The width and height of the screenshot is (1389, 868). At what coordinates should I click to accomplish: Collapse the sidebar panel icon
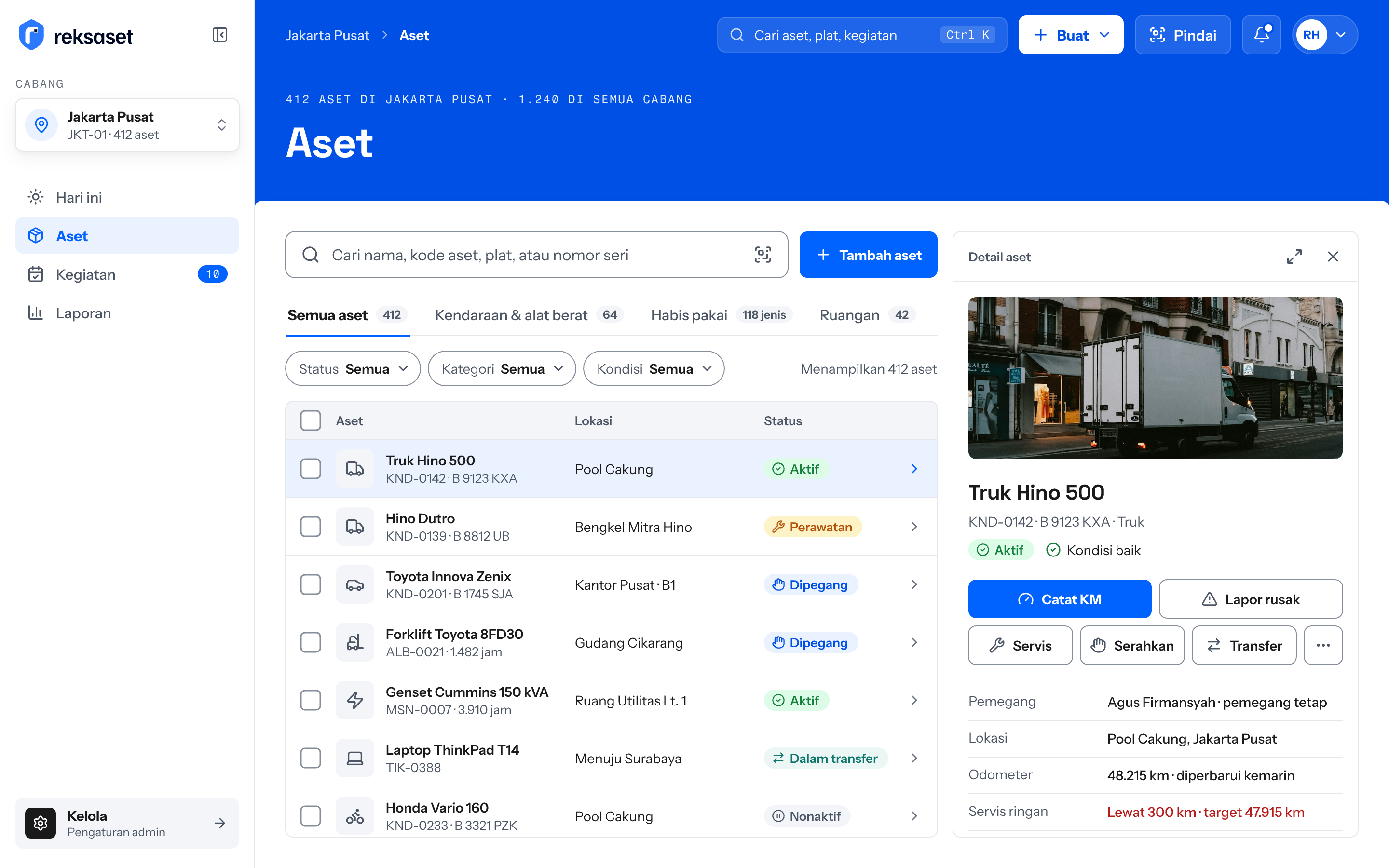220,35
